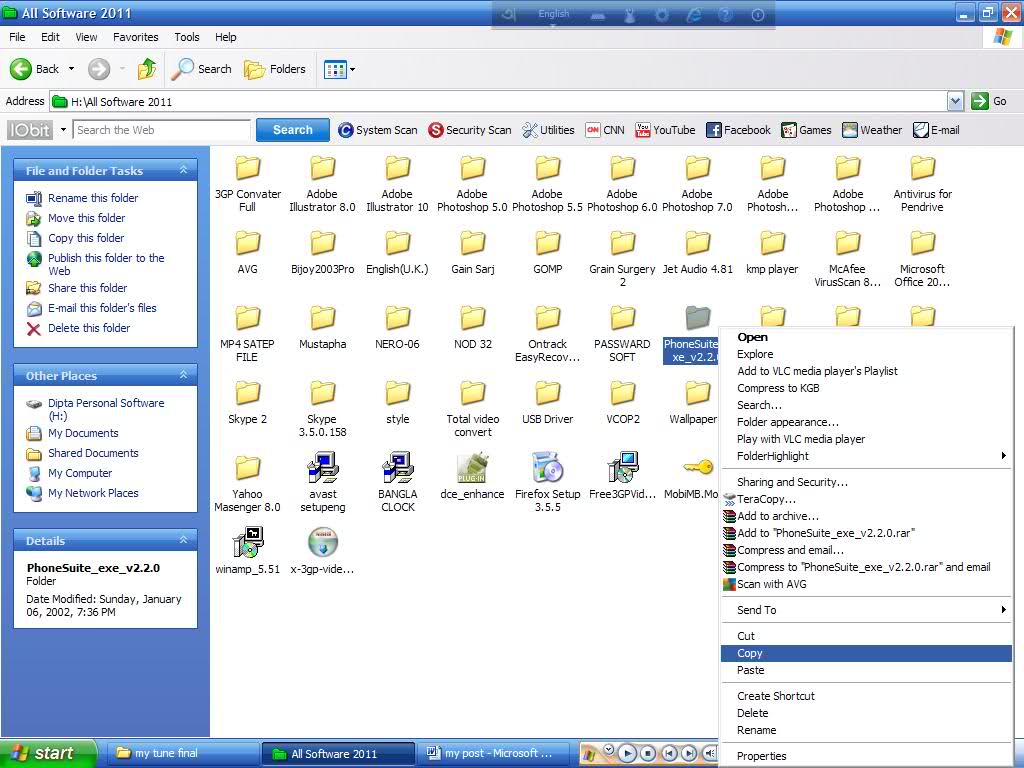Open the E-mail toolbar link
Image resolution: width=1024 pixels, height=768 pixels.
click(x=936, y=130)
